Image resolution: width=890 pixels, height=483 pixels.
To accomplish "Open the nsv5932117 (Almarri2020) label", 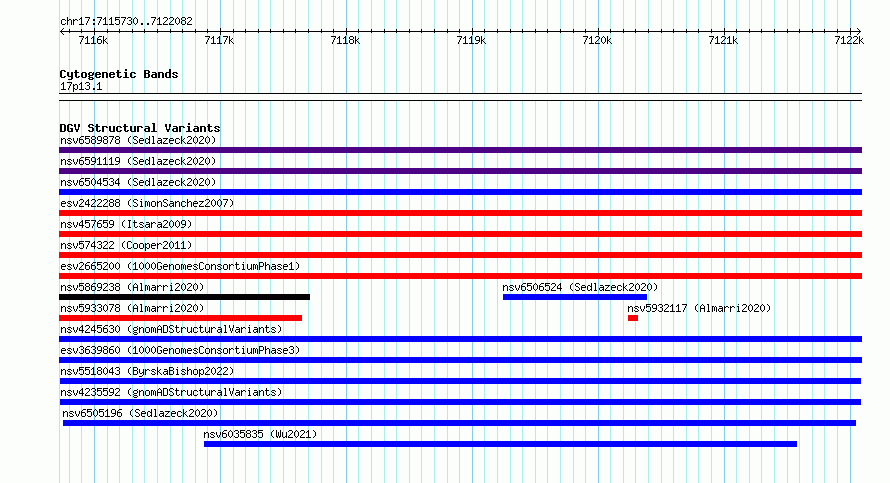I will [x=699, y=308].
